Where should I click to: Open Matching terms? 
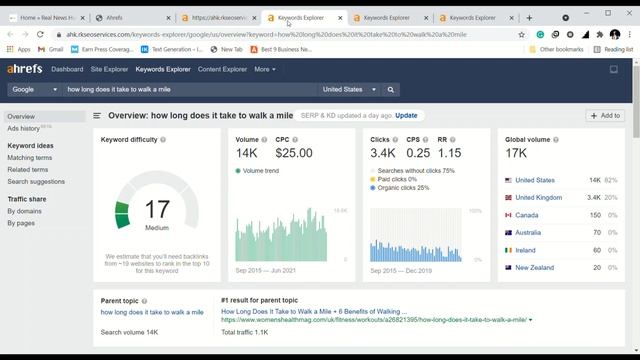click(29, 158)
